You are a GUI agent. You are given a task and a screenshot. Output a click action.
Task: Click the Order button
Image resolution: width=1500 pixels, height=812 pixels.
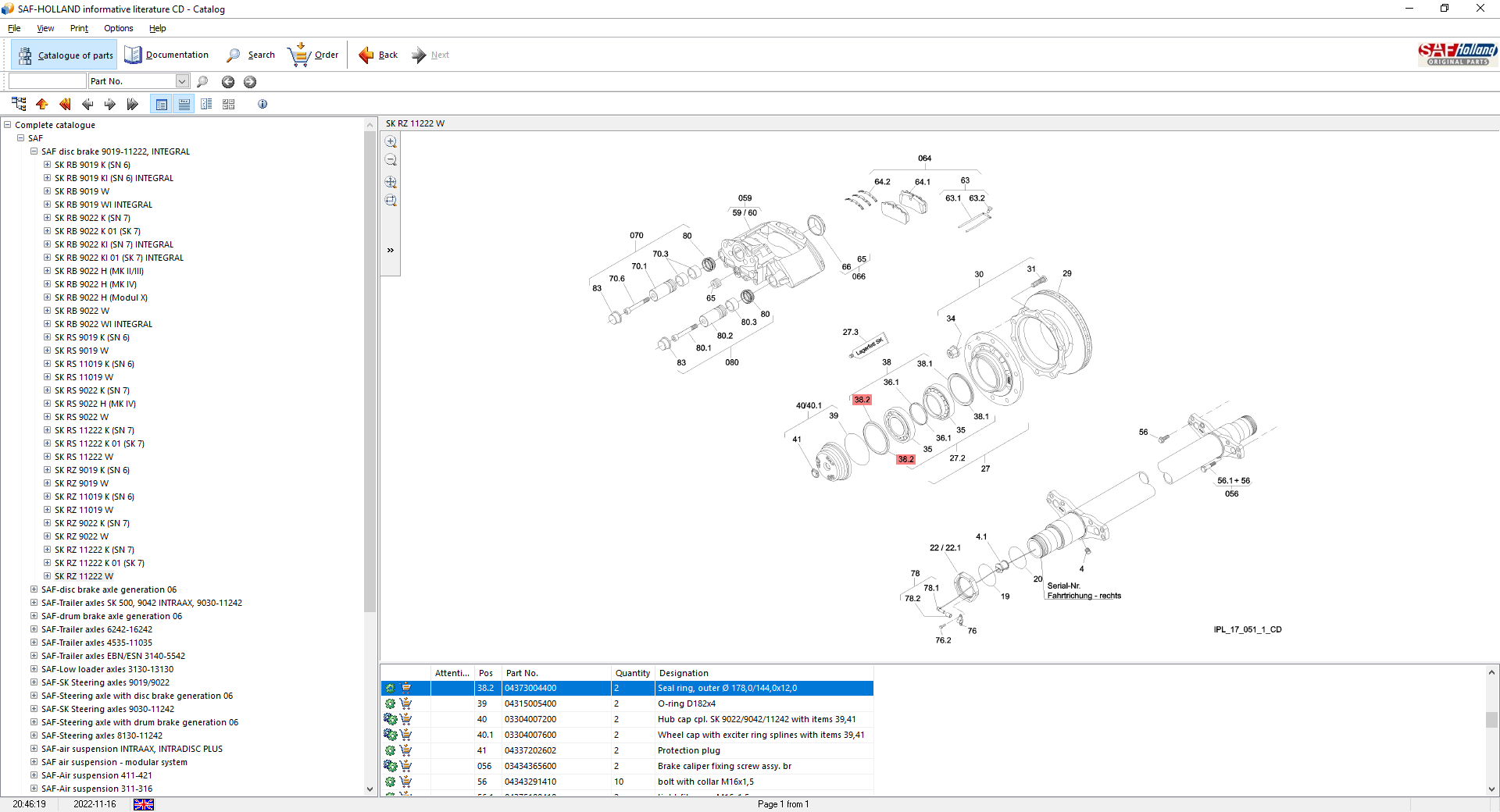313,55
